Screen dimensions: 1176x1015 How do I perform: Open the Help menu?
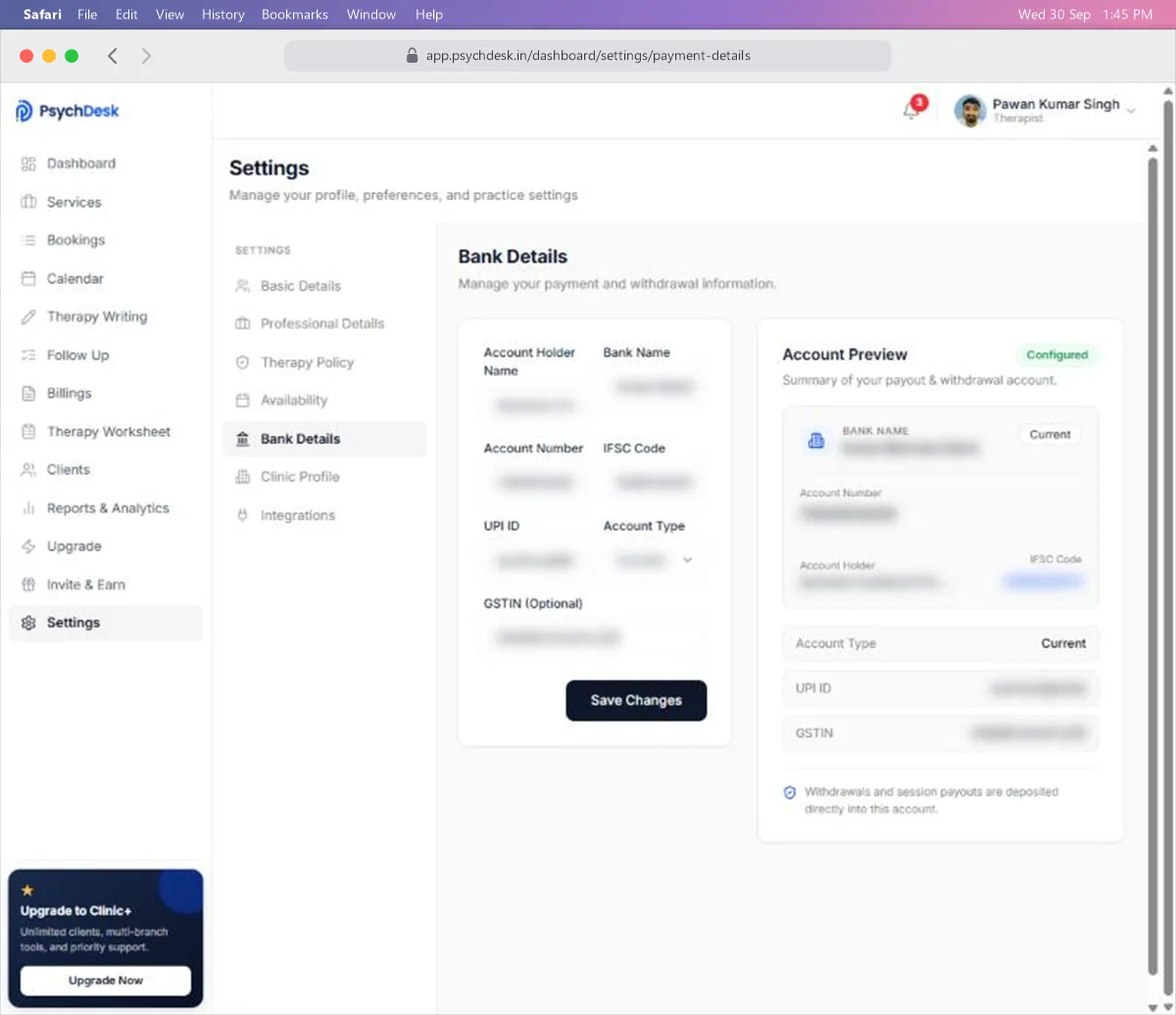point(429,15)
